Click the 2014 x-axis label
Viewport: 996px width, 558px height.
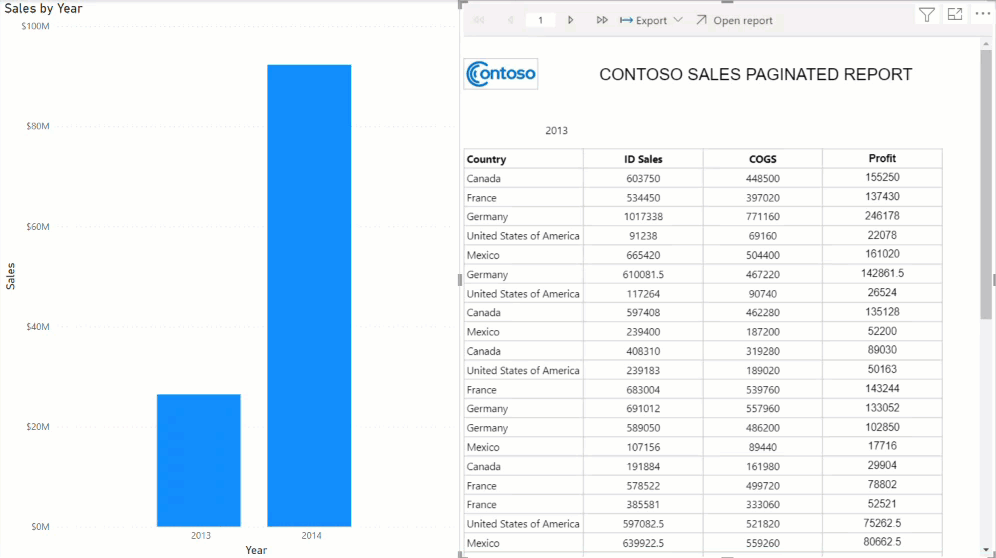[x=311, y=536]
